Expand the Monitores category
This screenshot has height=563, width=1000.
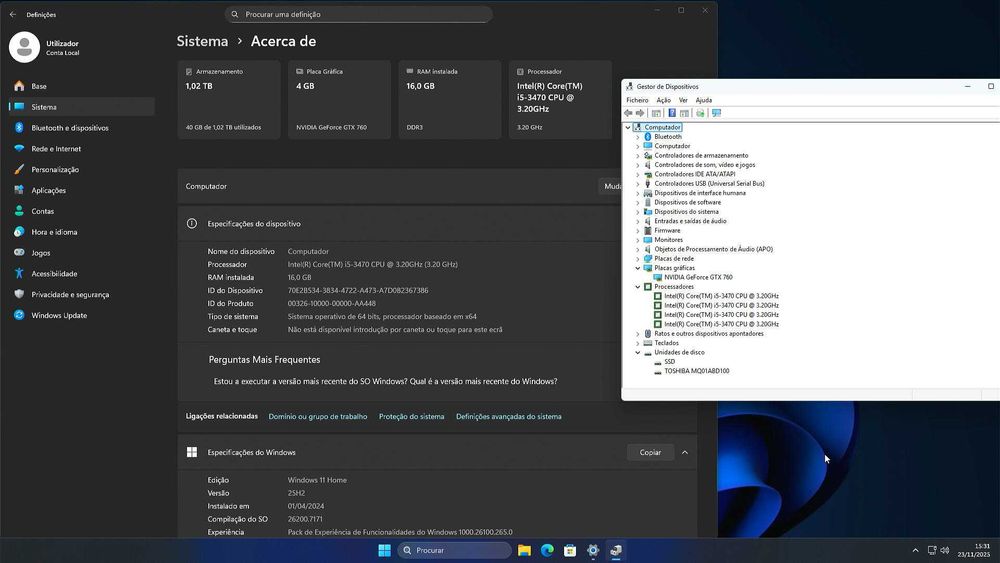point(637,240)
